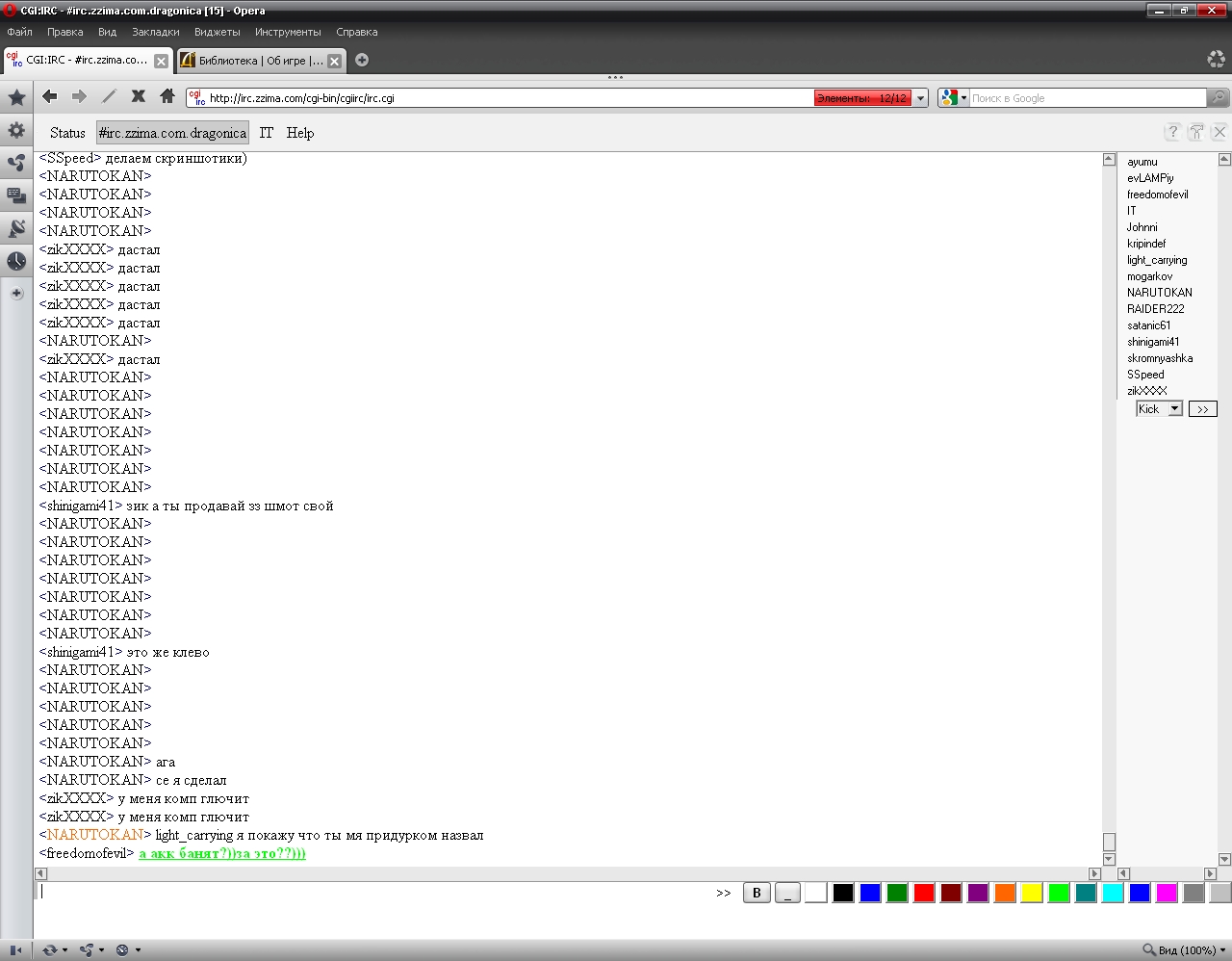
Task: Click the URL address bar
Action: [x=510, y=98]
